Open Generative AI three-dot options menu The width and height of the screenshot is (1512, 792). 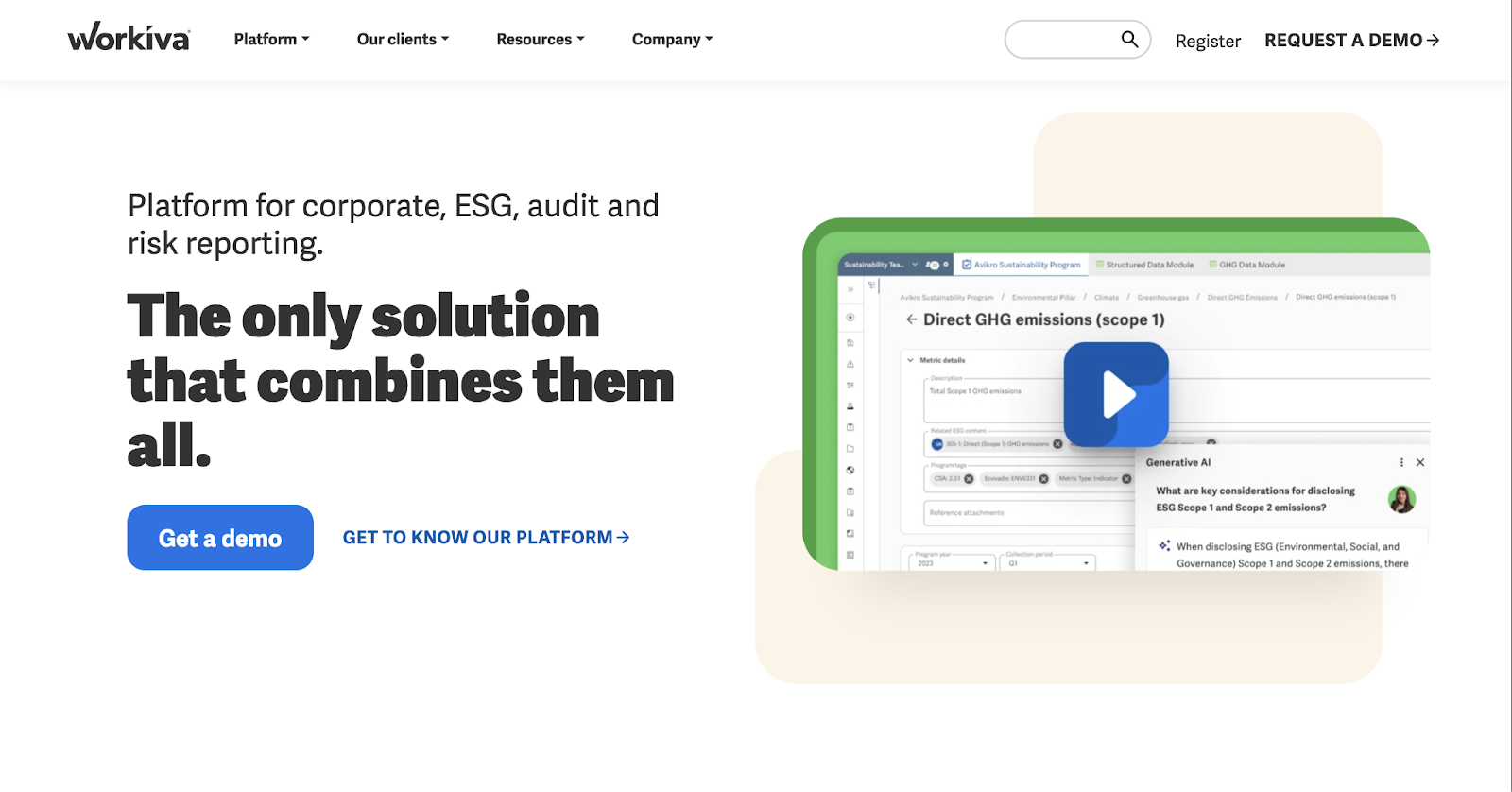click(x=1401, y=462)
